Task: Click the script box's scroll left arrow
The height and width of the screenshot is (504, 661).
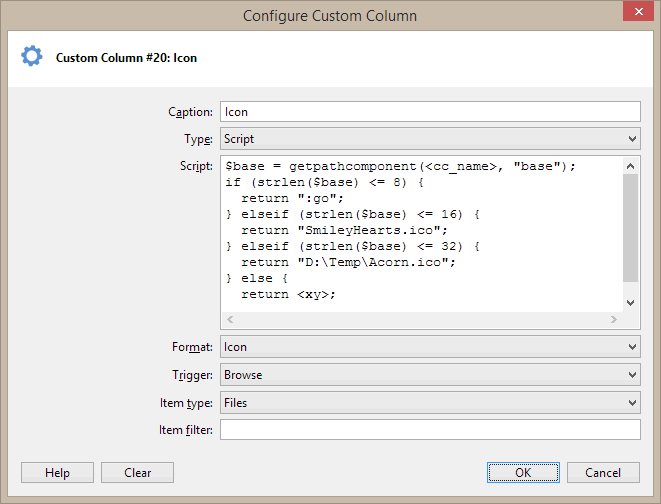Action: [x=231, y=320]
